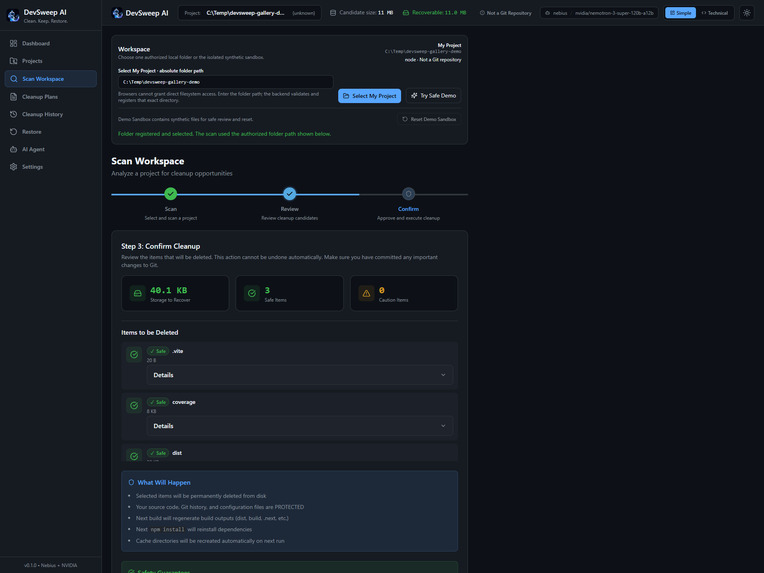Screen dimensions: 764x573
Task: Click the What Will Happen heading
Action: (x=164, y=482)
